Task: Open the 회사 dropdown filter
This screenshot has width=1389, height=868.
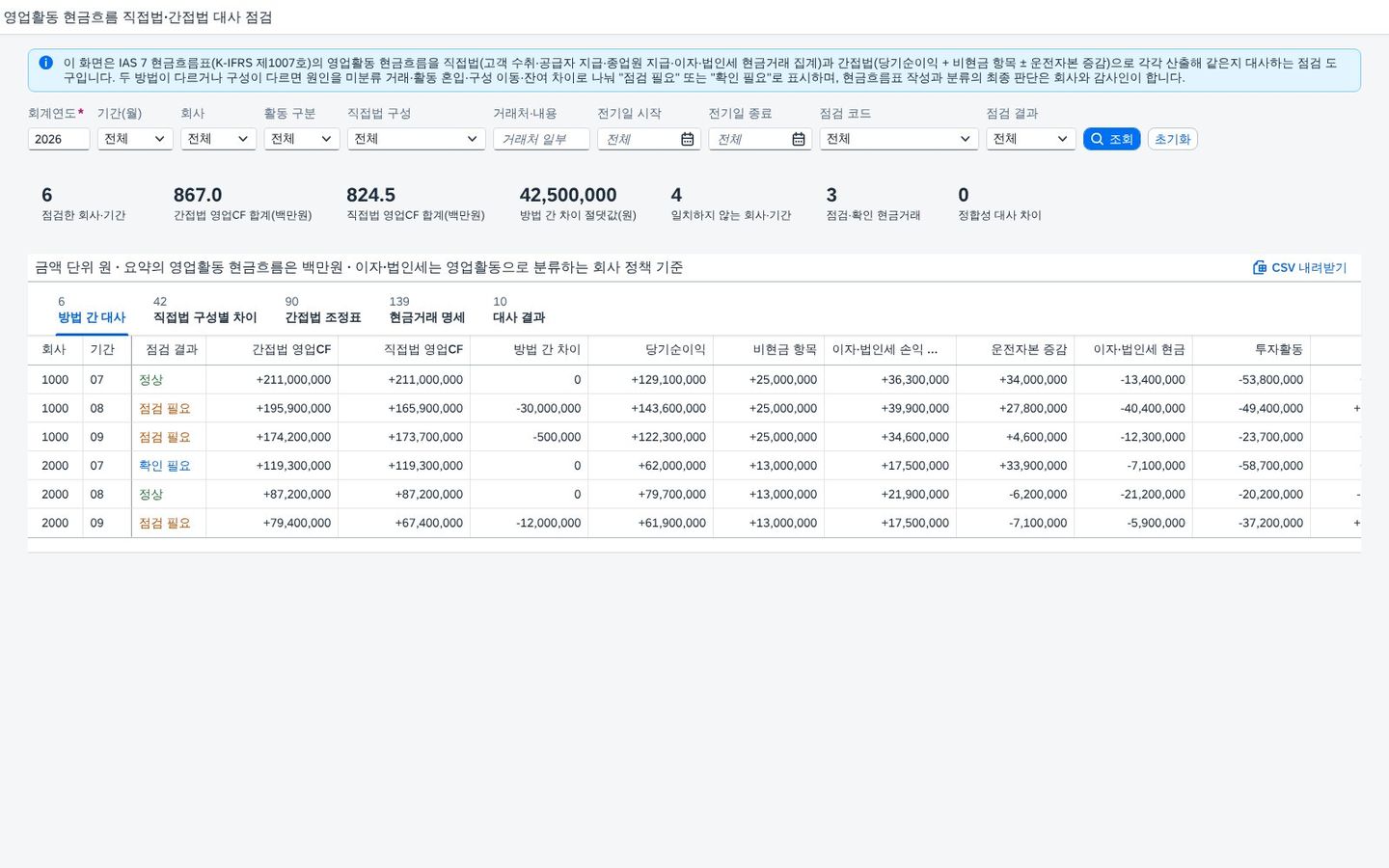Action: click(x=218, y=139)
